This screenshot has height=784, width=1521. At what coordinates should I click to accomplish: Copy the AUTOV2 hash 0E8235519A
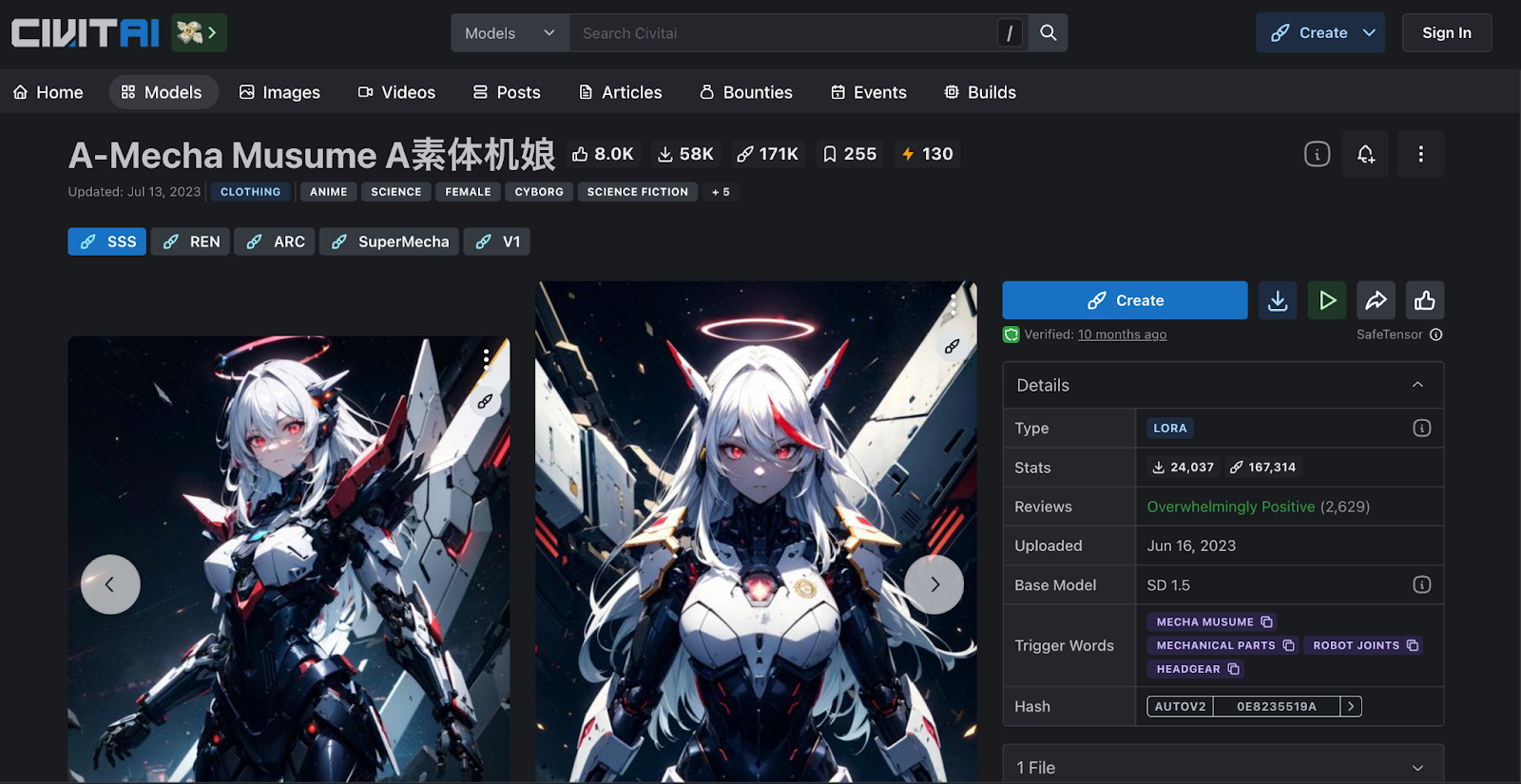[x=1277, y=706]
